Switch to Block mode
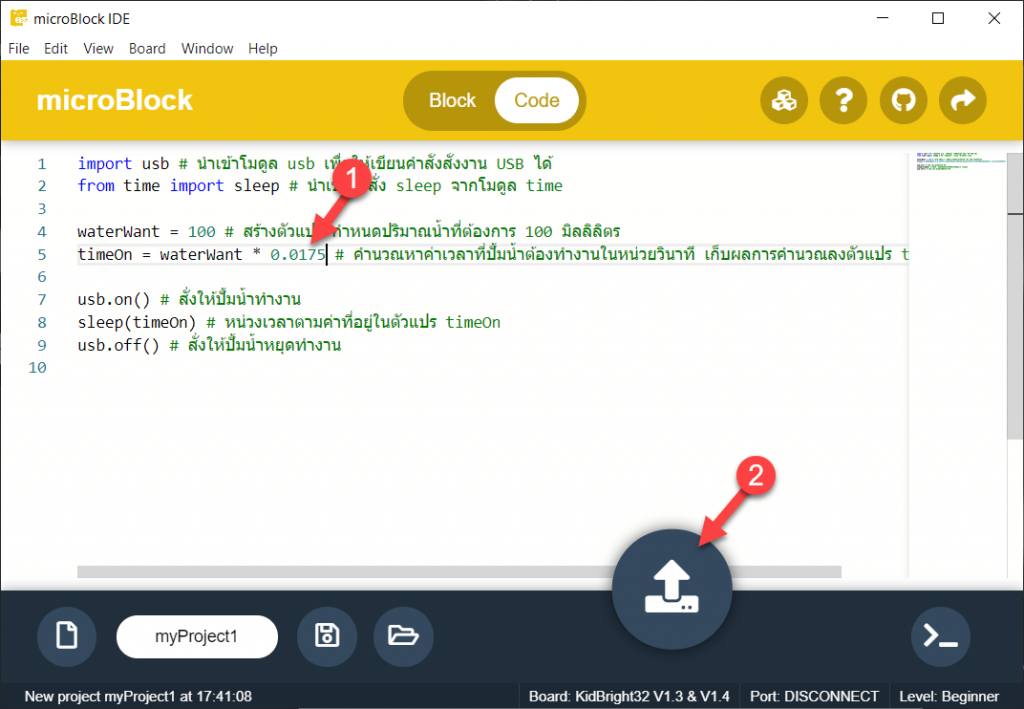This screenshot has width=1024, height=709. point(452,101)
